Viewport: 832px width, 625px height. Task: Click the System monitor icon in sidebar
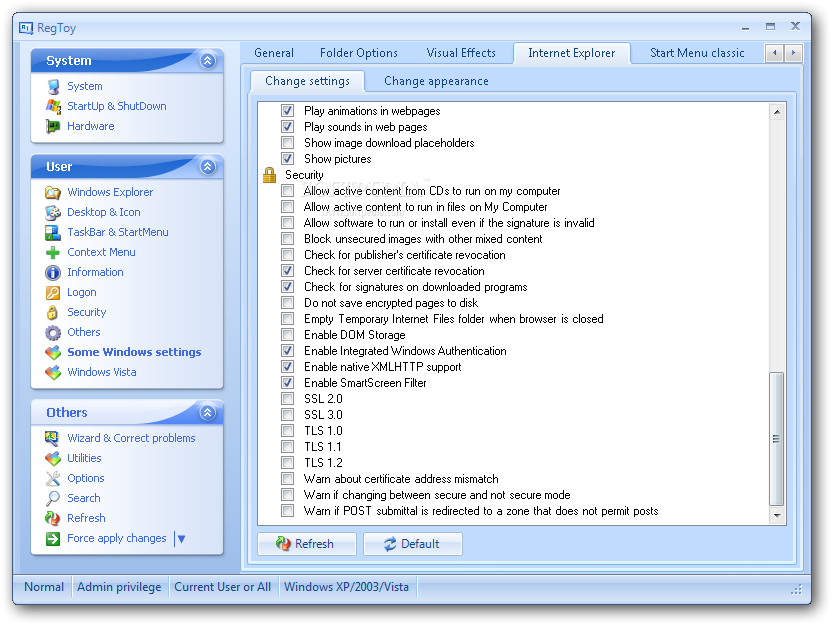(x=53, y=86)
